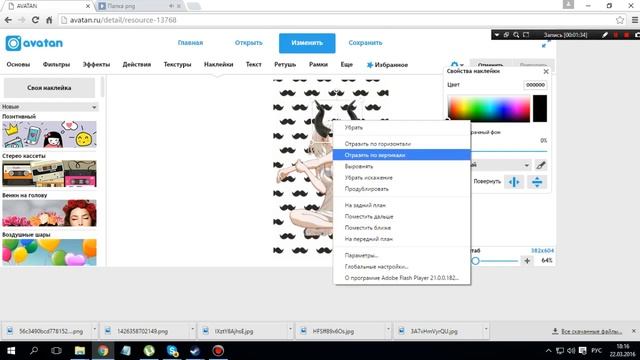The width and height of the screenshot is (640, 360).
Task: Reload the page in the browser
Action: click(x=35, y=20)
